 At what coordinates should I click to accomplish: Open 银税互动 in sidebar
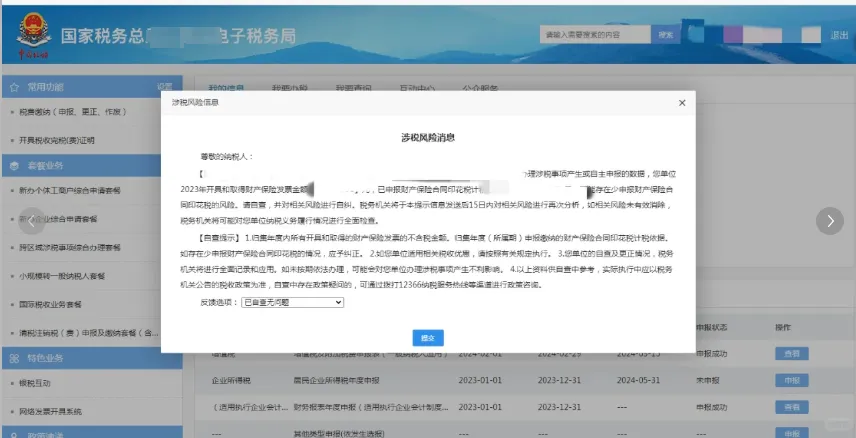click(x=35, y=383)
